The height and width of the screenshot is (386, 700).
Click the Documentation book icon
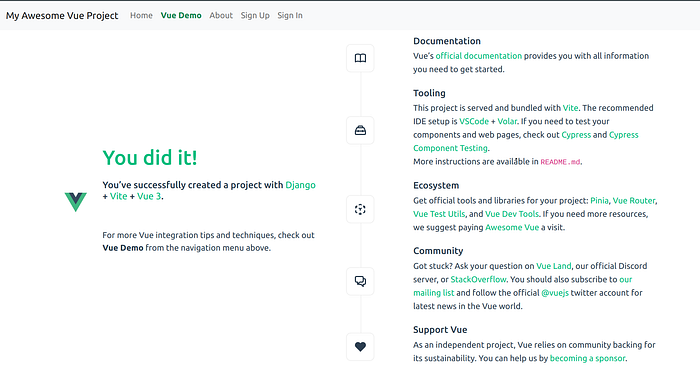[360, 58]
